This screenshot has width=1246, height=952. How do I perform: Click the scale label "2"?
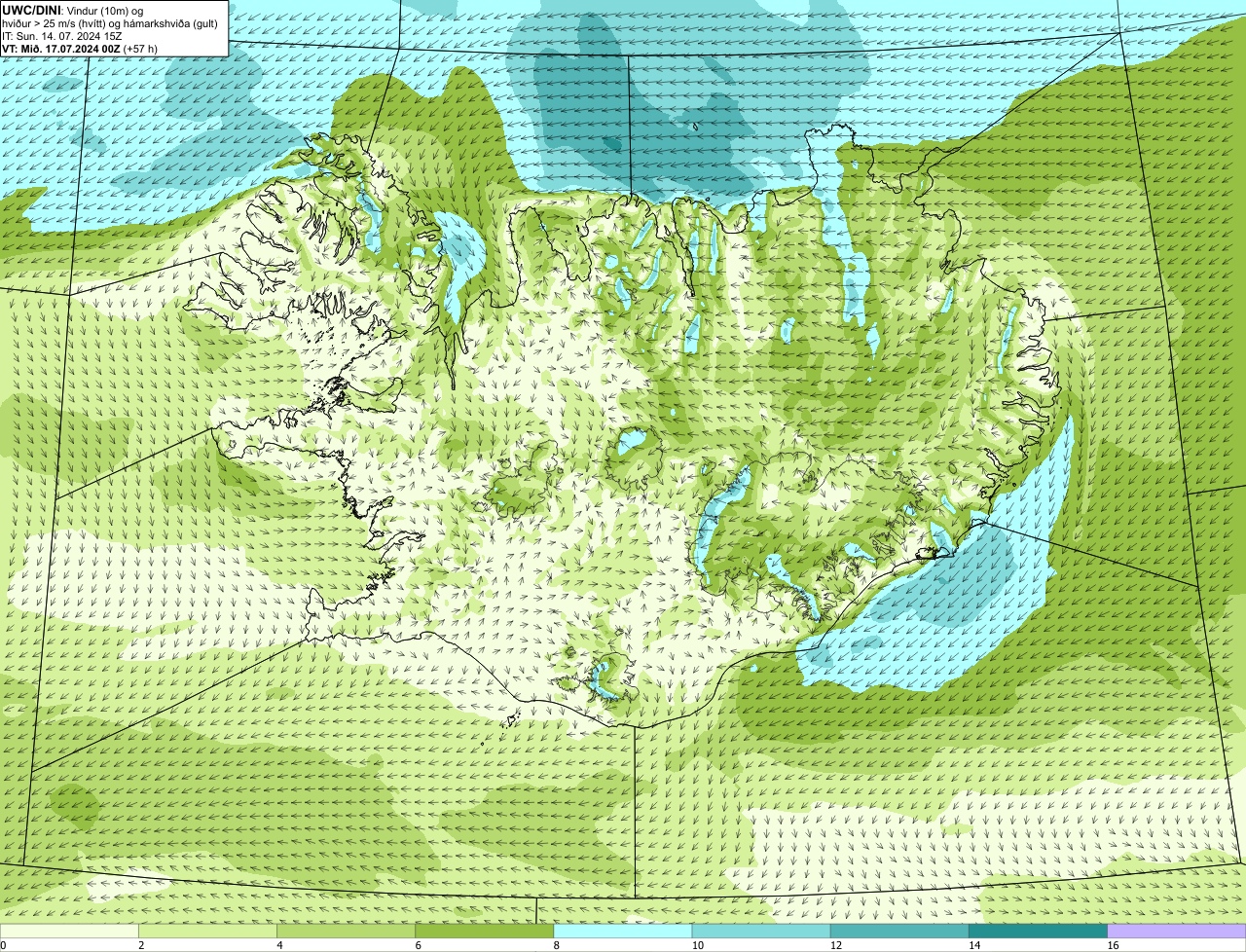[x=141, y=945]
